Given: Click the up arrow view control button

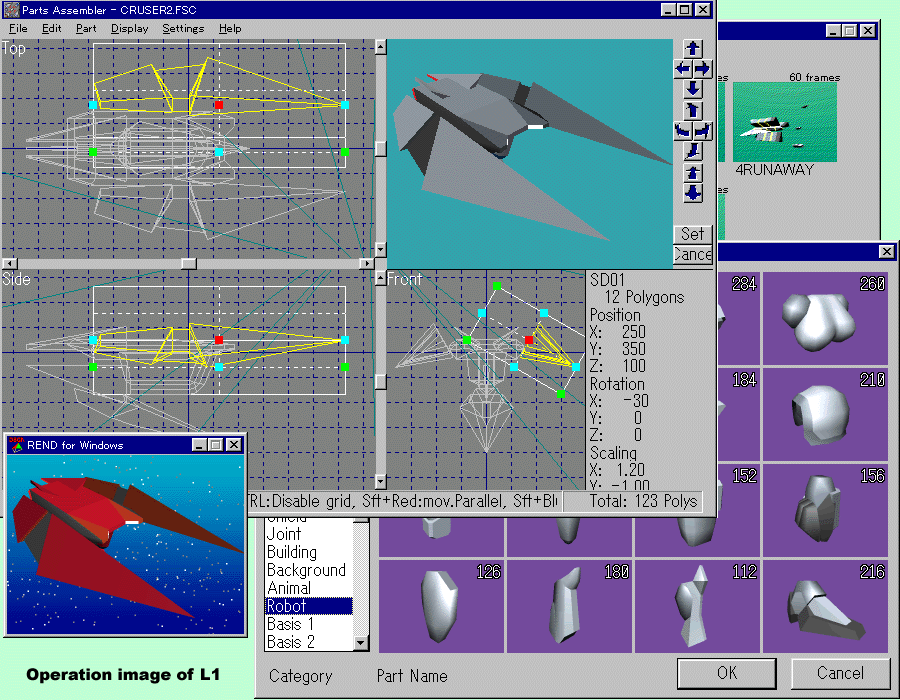Looking at the screenshot, I should pyautogui.click(x=693, y=49).
